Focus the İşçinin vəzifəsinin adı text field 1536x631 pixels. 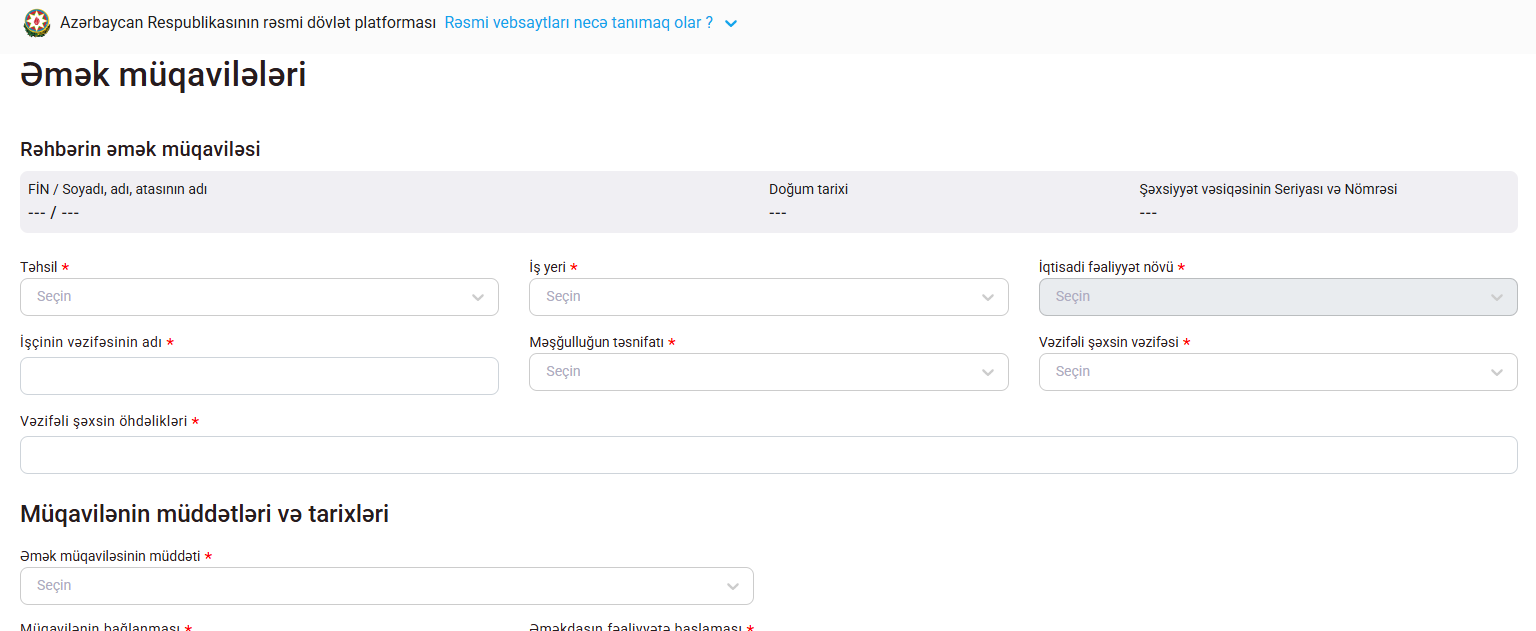pyautogui.click(x=259, y=376)
